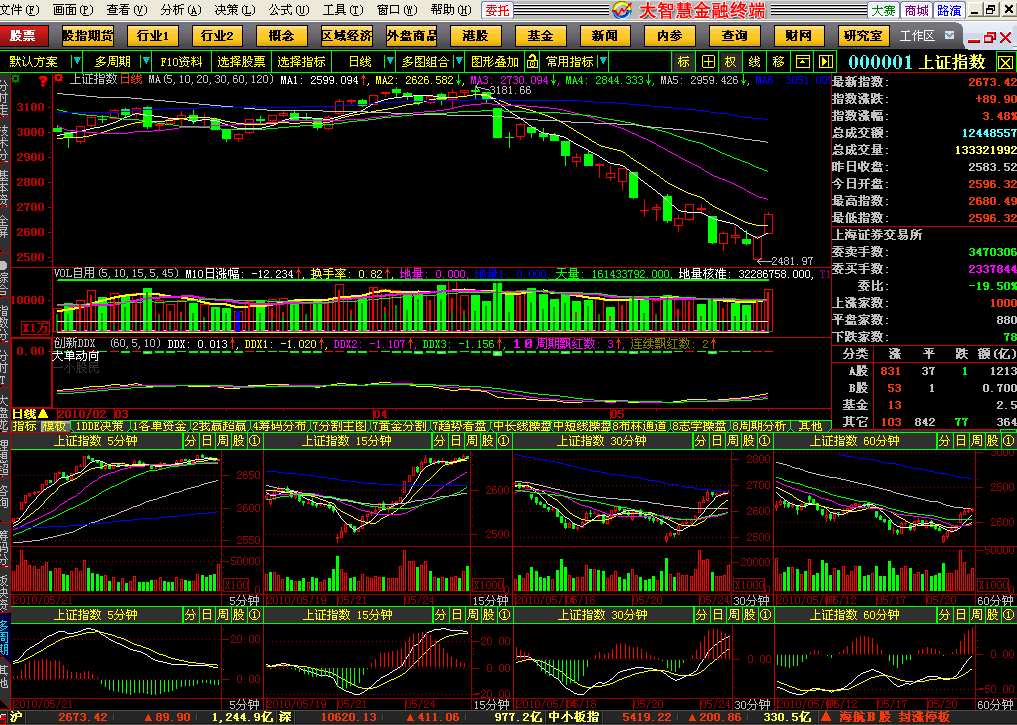Open the 新闻 news button
This screenshot has height=725, width=1017.
click(x=604, y=36)
